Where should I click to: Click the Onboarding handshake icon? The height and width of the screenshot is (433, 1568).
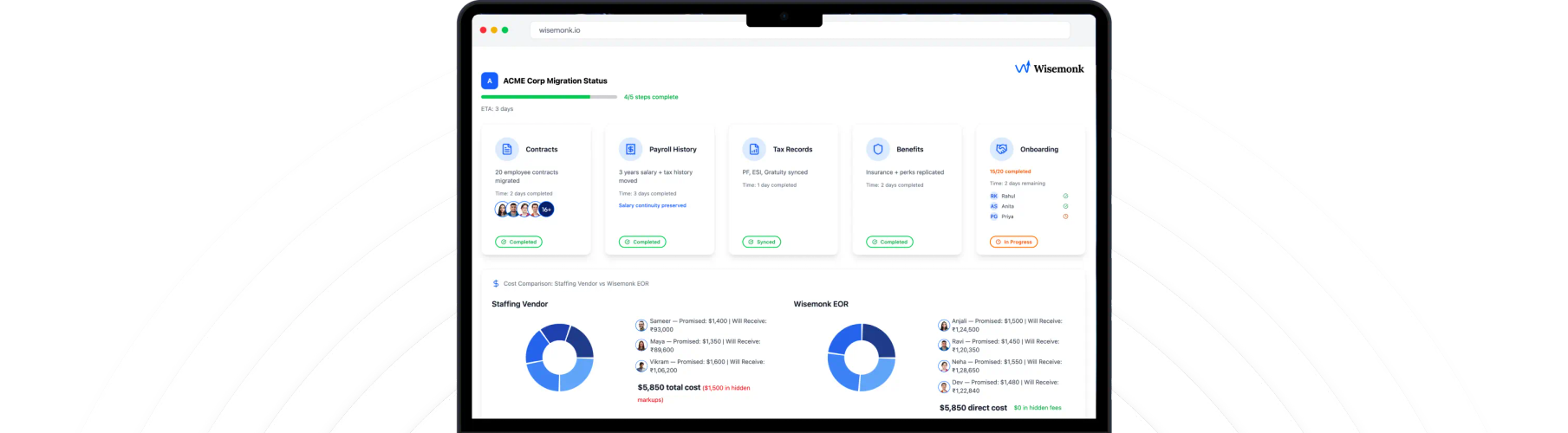1001,149
